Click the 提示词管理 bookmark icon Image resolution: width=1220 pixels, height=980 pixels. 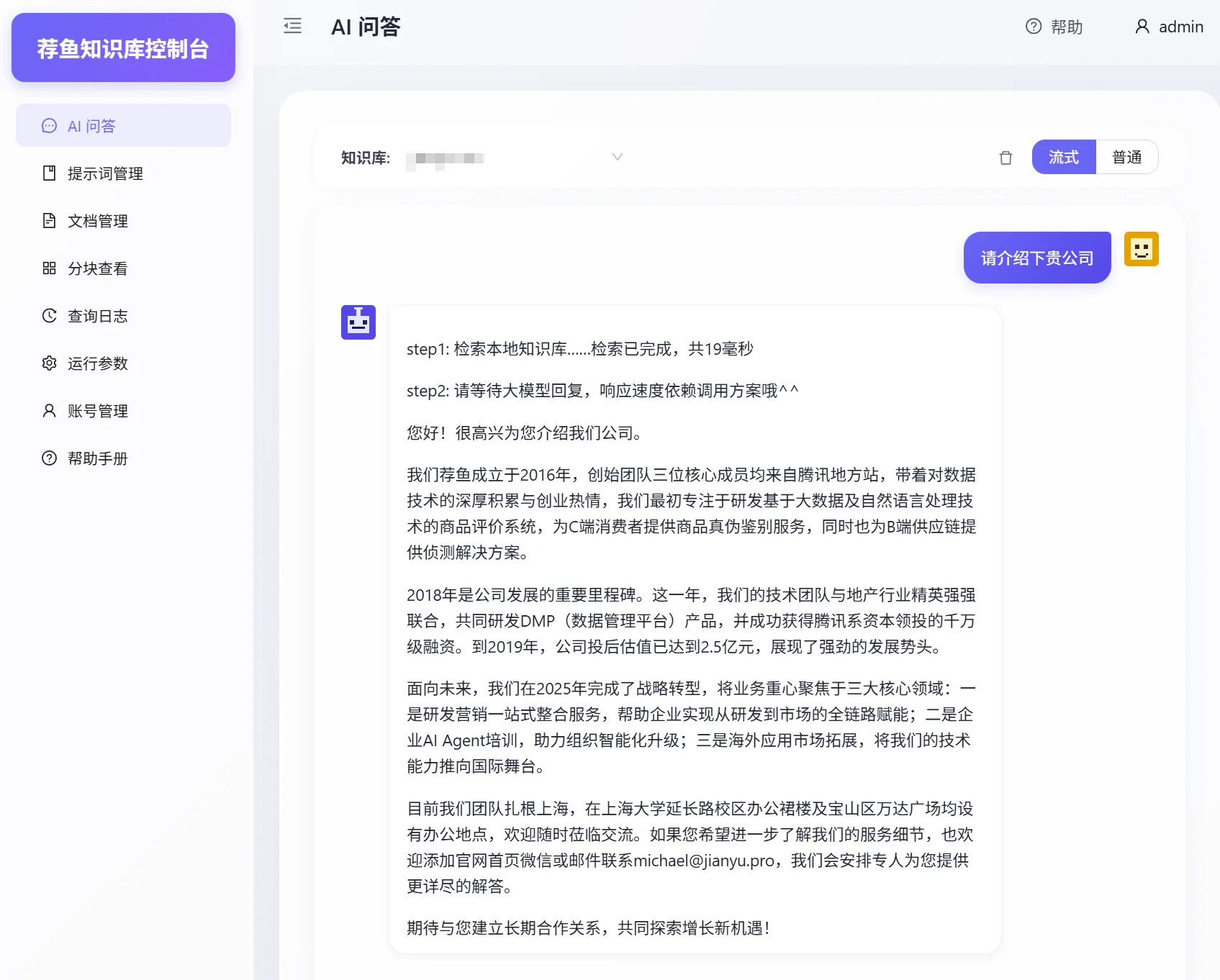(48, 173)
